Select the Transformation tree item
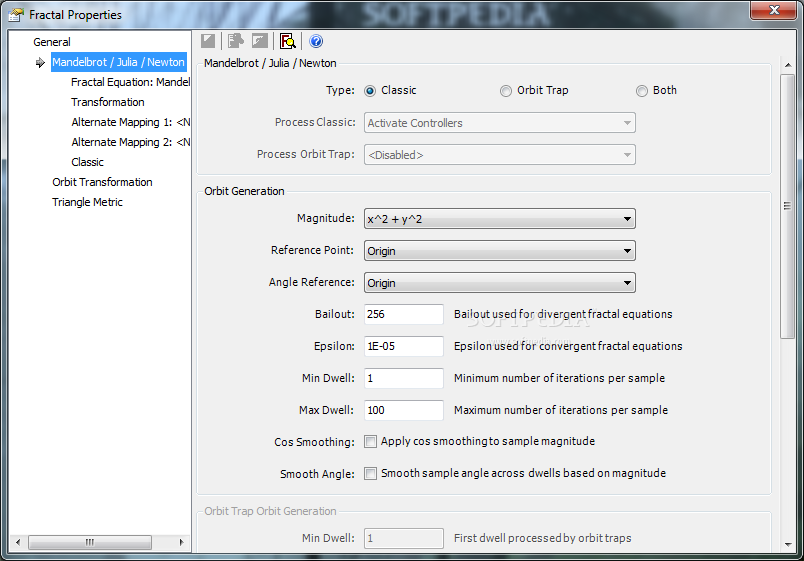Screen dimensions: 804x561 click(x=108, y=102)
